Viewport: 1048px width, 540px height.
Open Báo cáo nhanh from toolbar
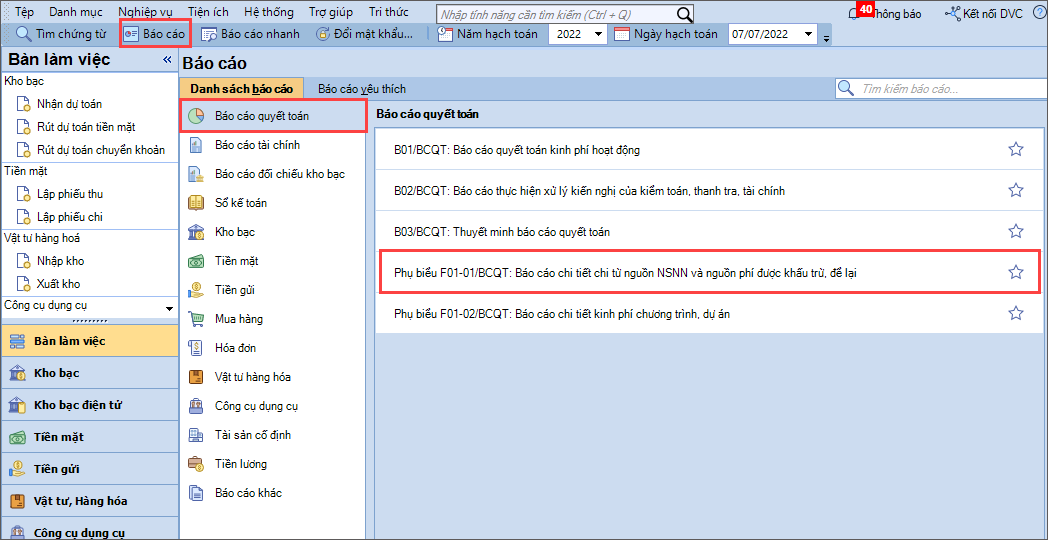251,34
